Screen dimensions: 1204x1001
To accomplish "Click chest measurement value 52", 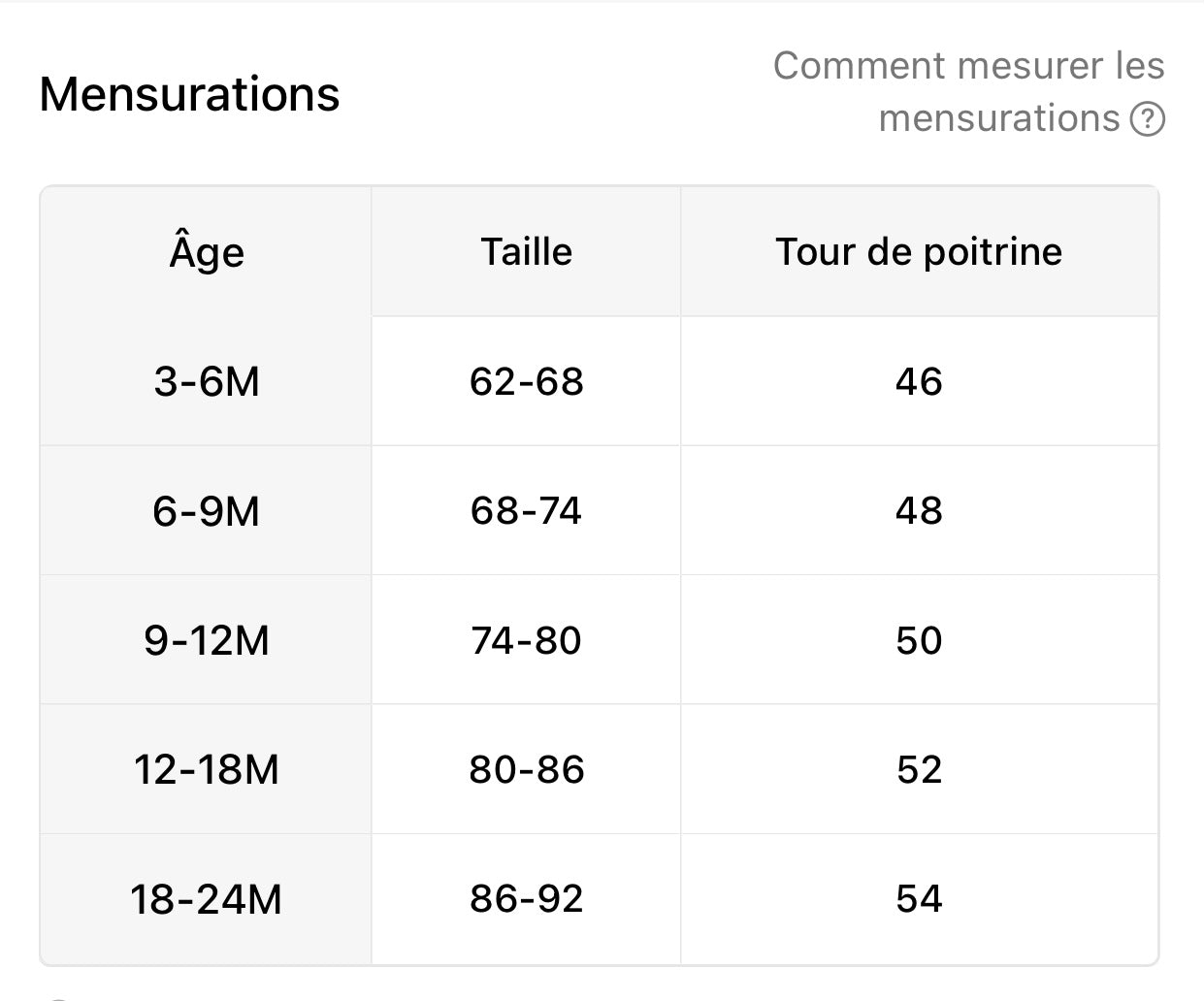I will coord(920,769).
